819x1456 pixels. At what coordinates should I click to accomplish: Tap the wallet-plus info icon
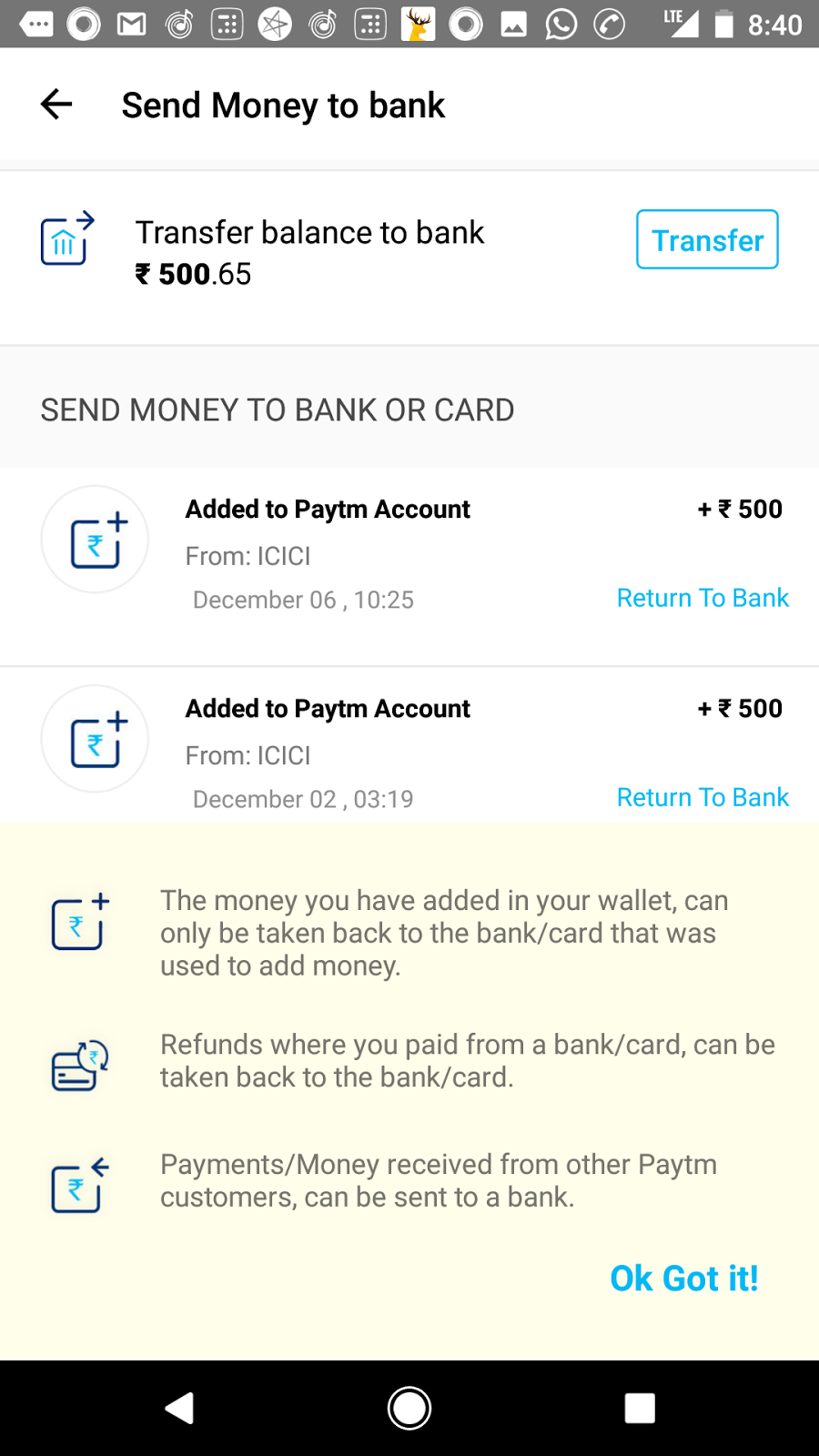(x=80, y=921)
